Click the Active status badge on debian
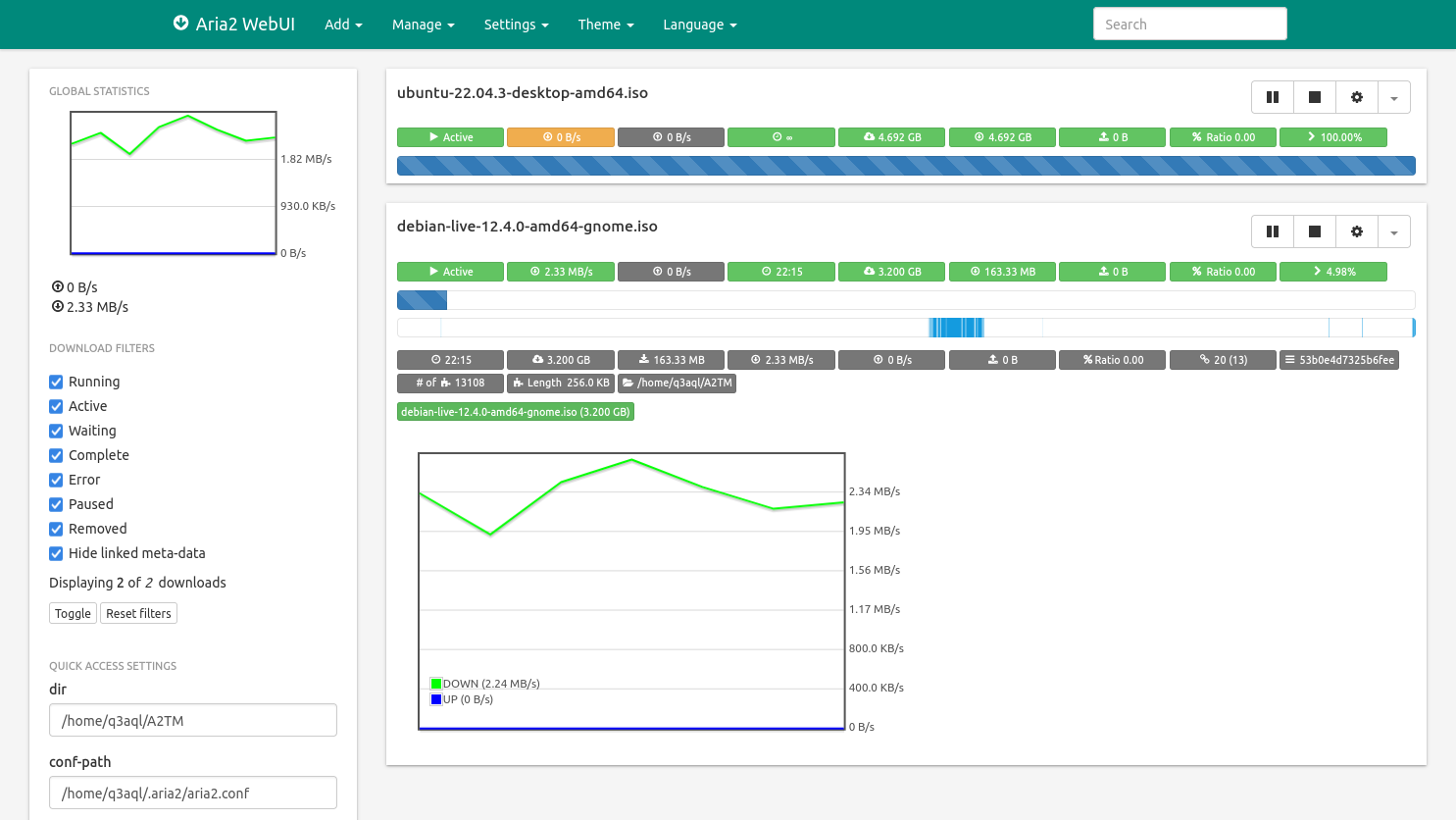 [x=450, y=272]
